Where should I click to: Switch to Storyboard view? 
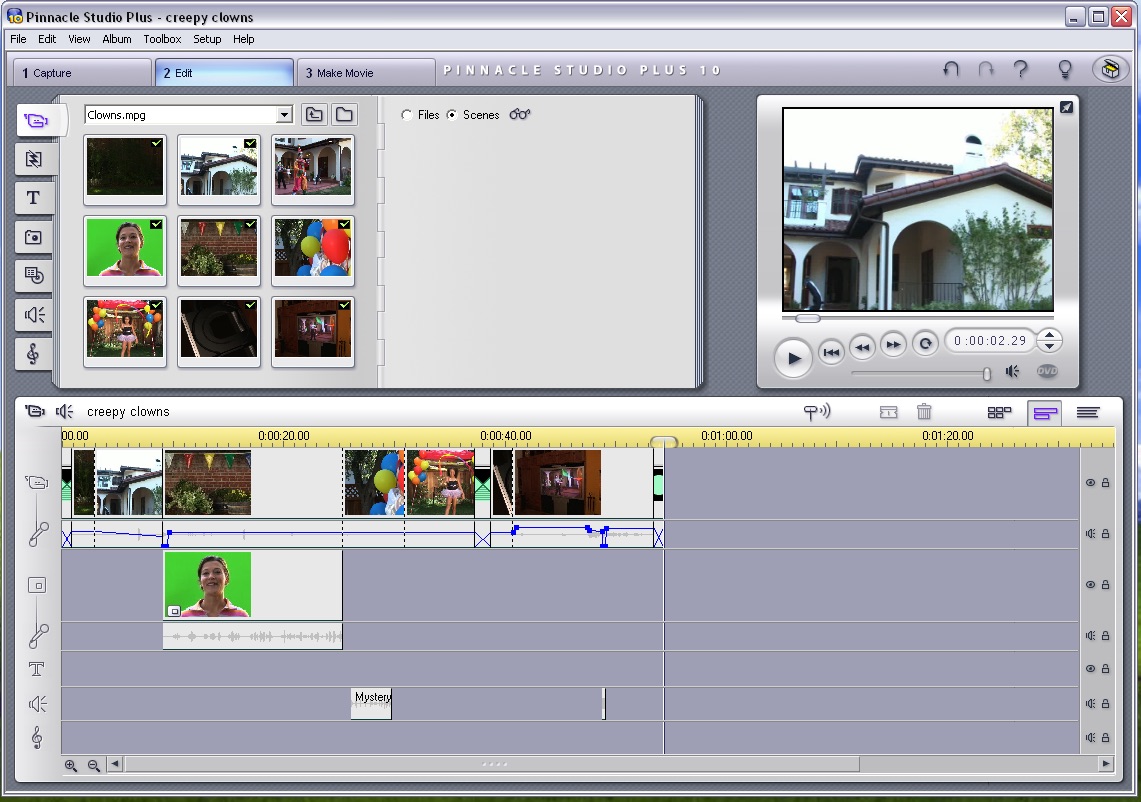[x=999, y=413]
